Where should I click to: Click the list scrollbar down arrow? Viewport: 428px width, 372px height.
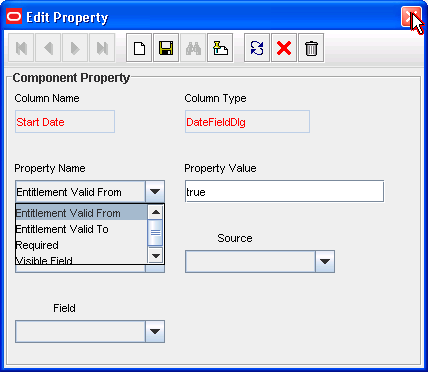pyautogui.click(x=155, y=256)
